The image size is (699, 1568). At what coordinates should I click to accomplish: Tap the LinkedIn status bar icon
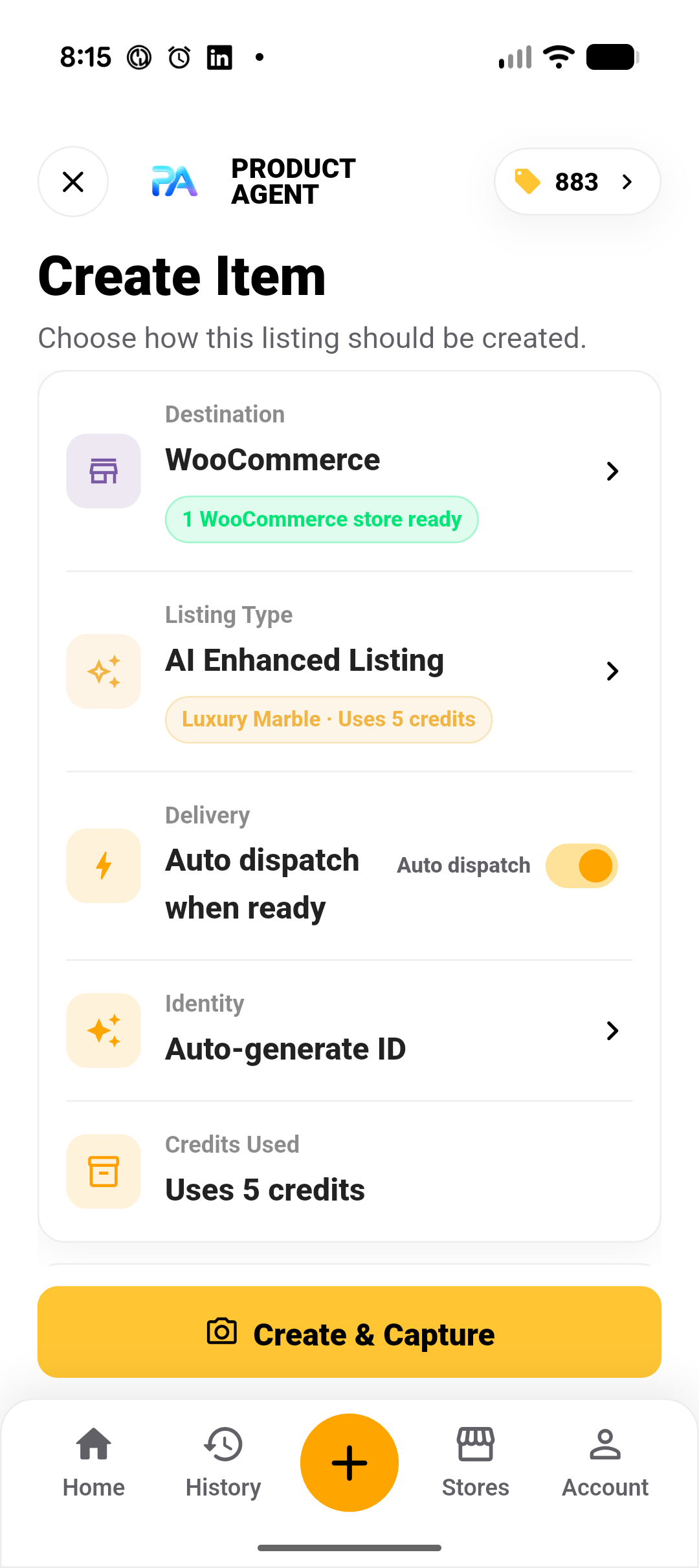tap(219, 58)
